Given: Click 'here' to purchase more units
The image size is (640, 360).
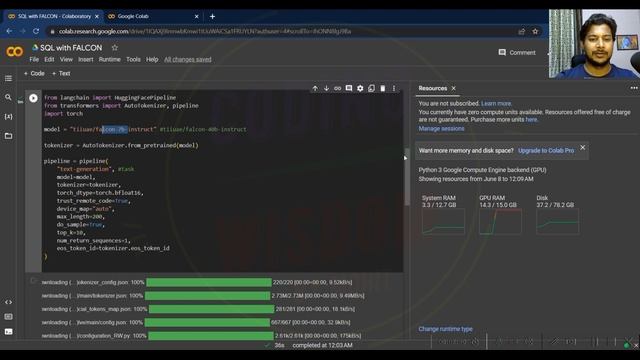Looking at the screenshot, I should 531,120.
